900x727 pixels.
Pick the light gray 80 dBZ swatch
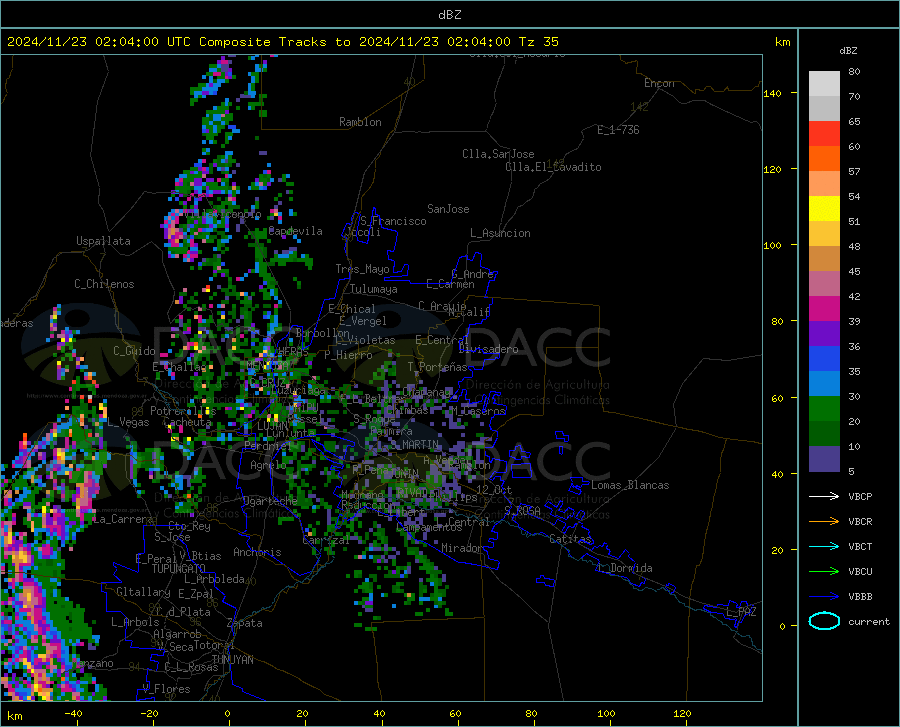(x=824, y=84)
